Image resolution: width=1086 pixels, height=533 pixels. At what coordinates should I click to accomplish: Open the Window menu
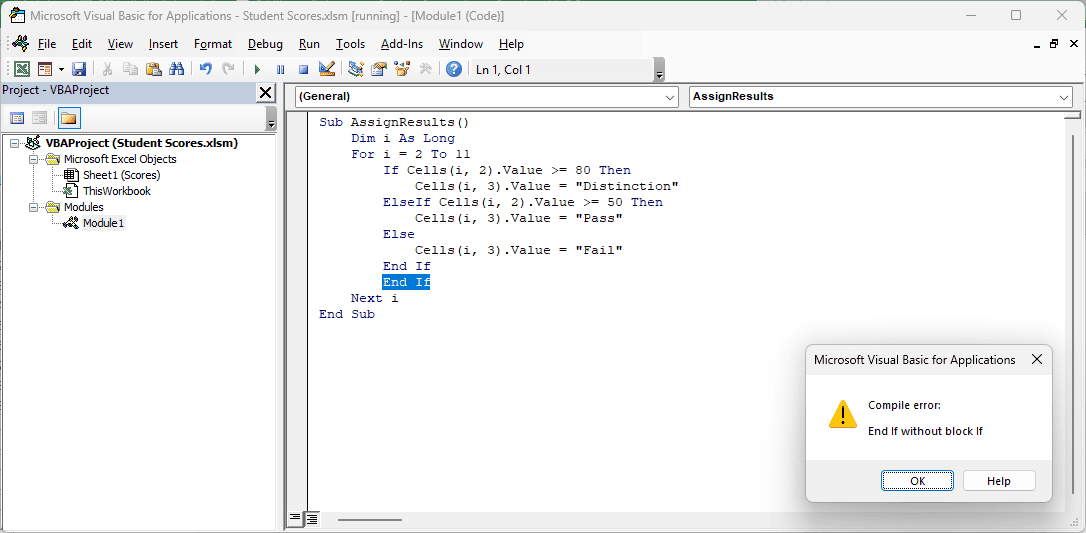(461, 44)
